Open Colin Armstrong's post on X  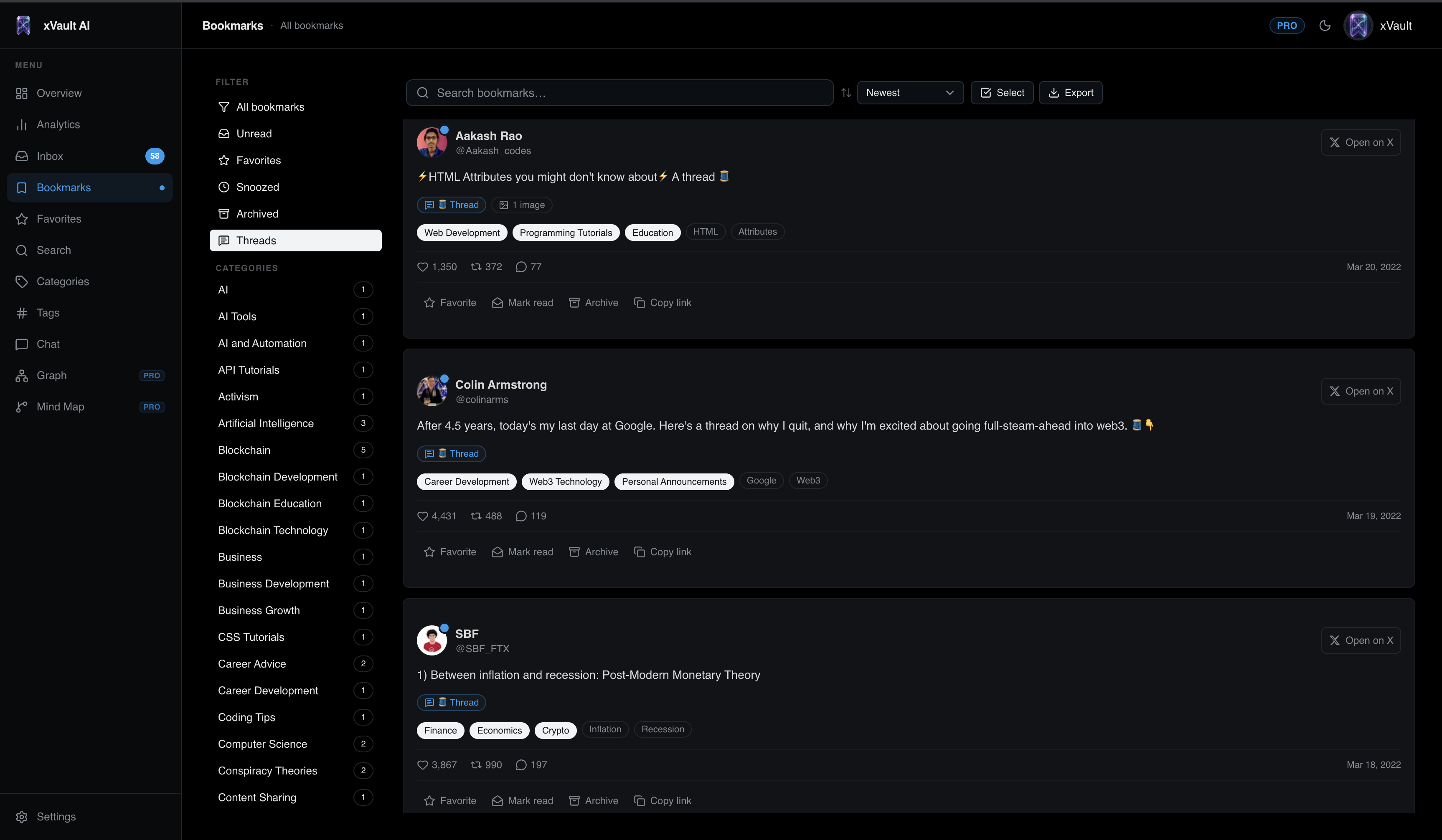coord(1361,391)
